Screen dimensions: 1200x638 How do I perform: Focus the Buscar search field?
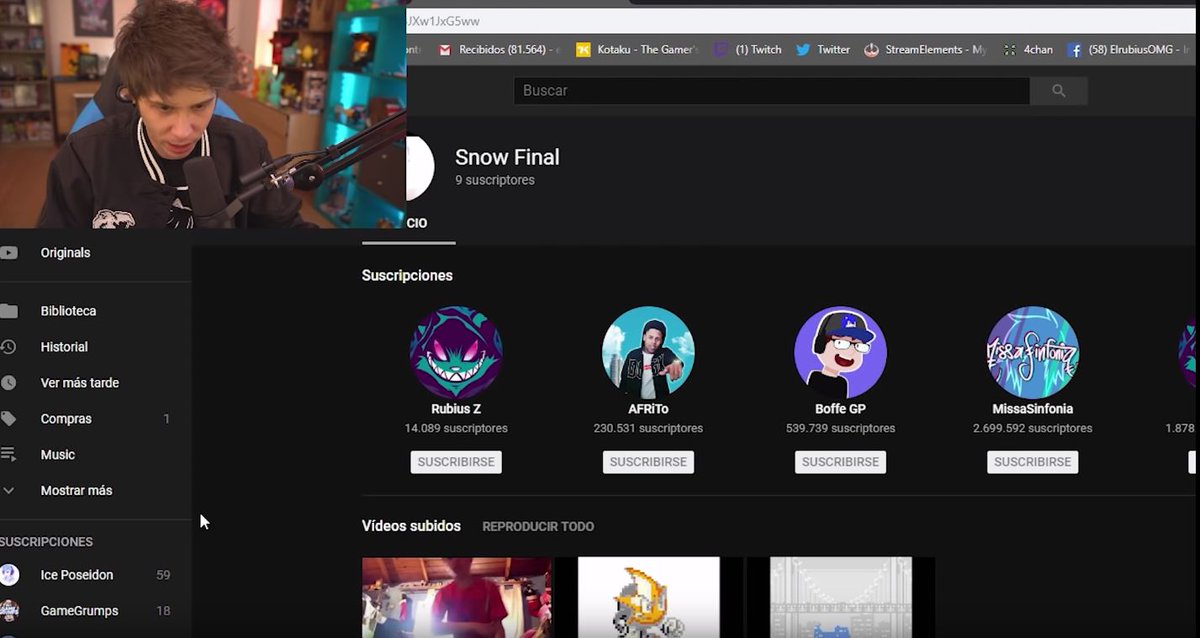click(x=772, y=91)
